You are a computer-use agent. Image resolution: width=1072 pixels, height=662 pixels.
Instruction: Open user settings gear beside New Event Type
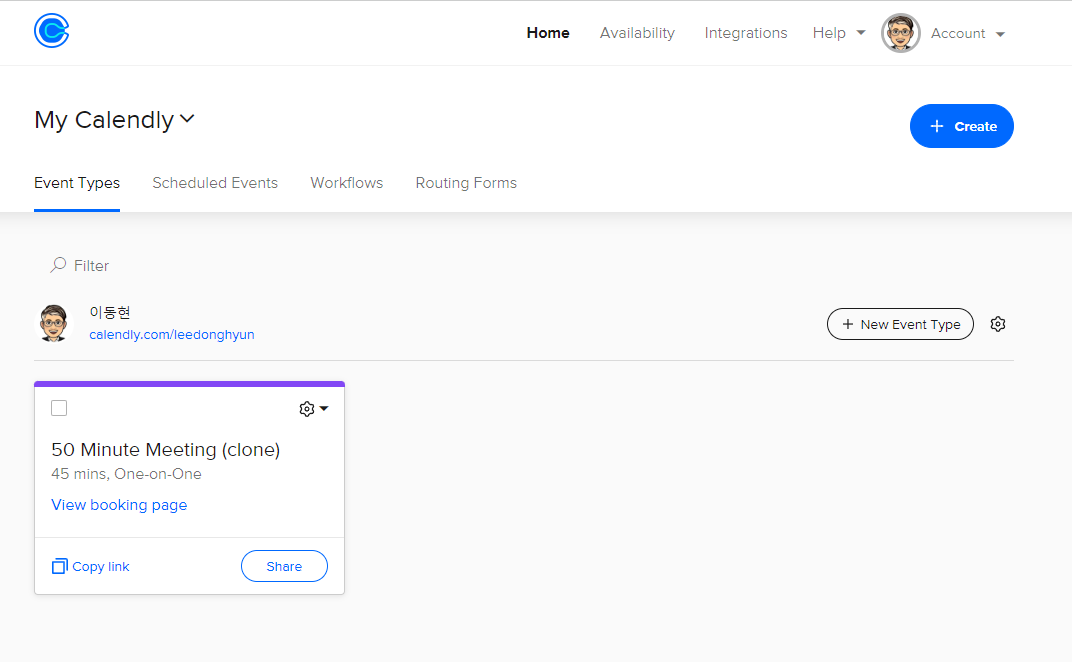pos(997,324)
